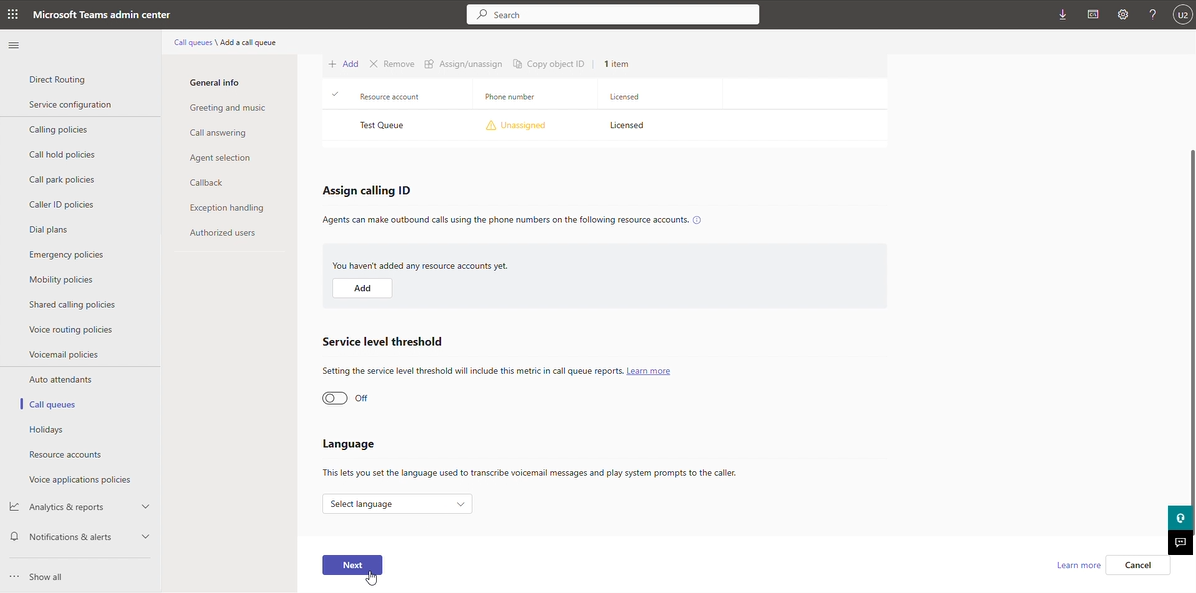1196x593 pixels.
Task: Click Notifications & alerts bell icon
Action: (x=14, y=537)
